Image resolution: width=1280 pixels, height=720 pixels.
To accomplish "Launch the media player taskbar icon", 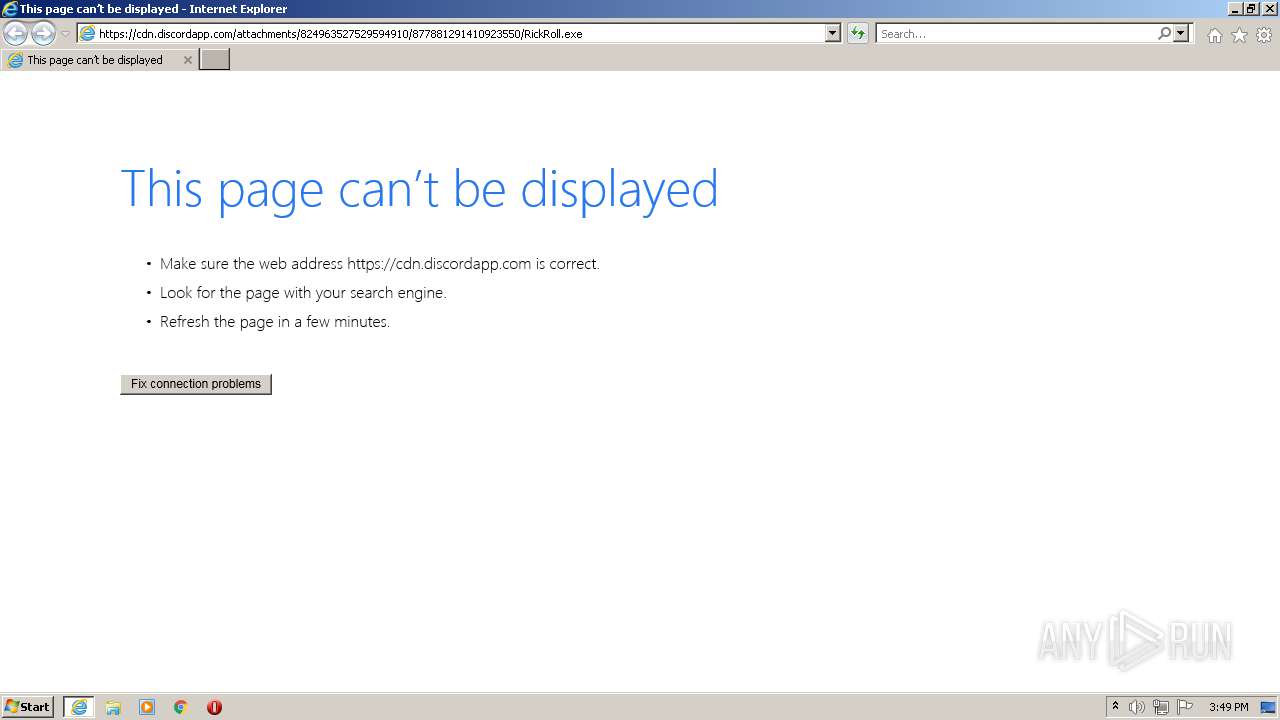I will [x=147, y=707].
